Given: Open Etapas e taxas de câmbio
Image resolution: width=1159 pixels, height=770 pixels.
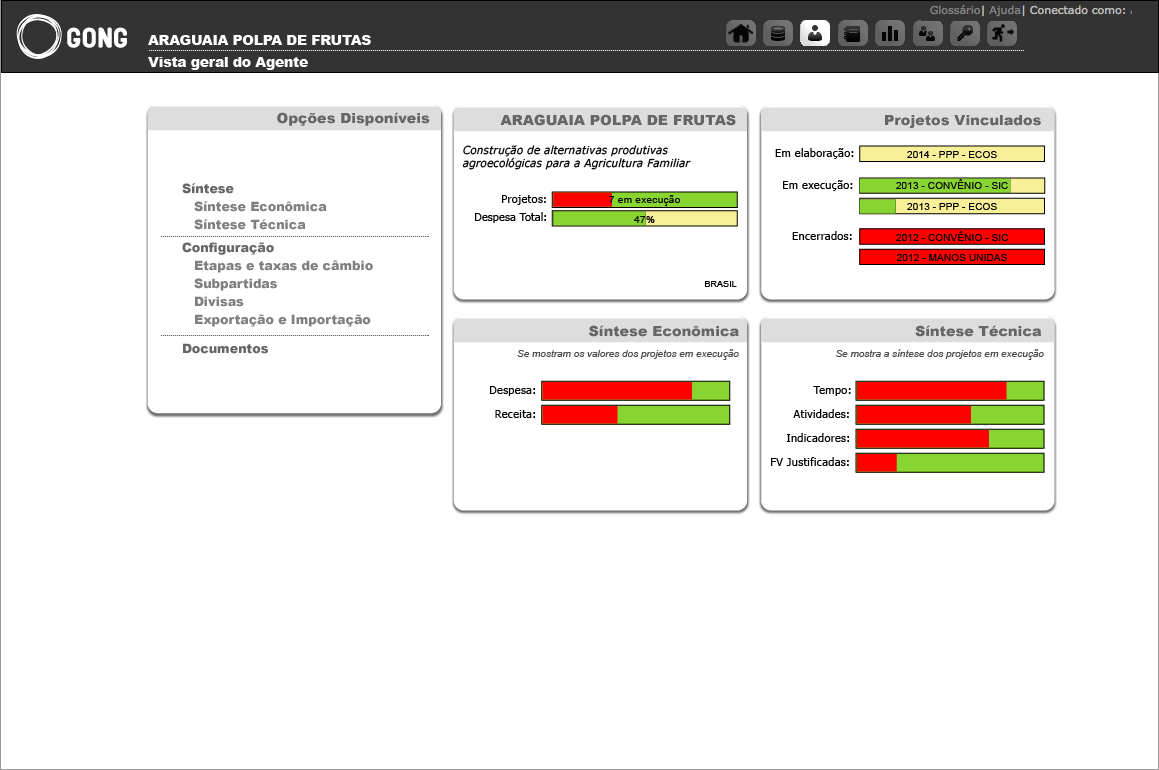Looking at the screenshot, I should click(x=283, y=266).
